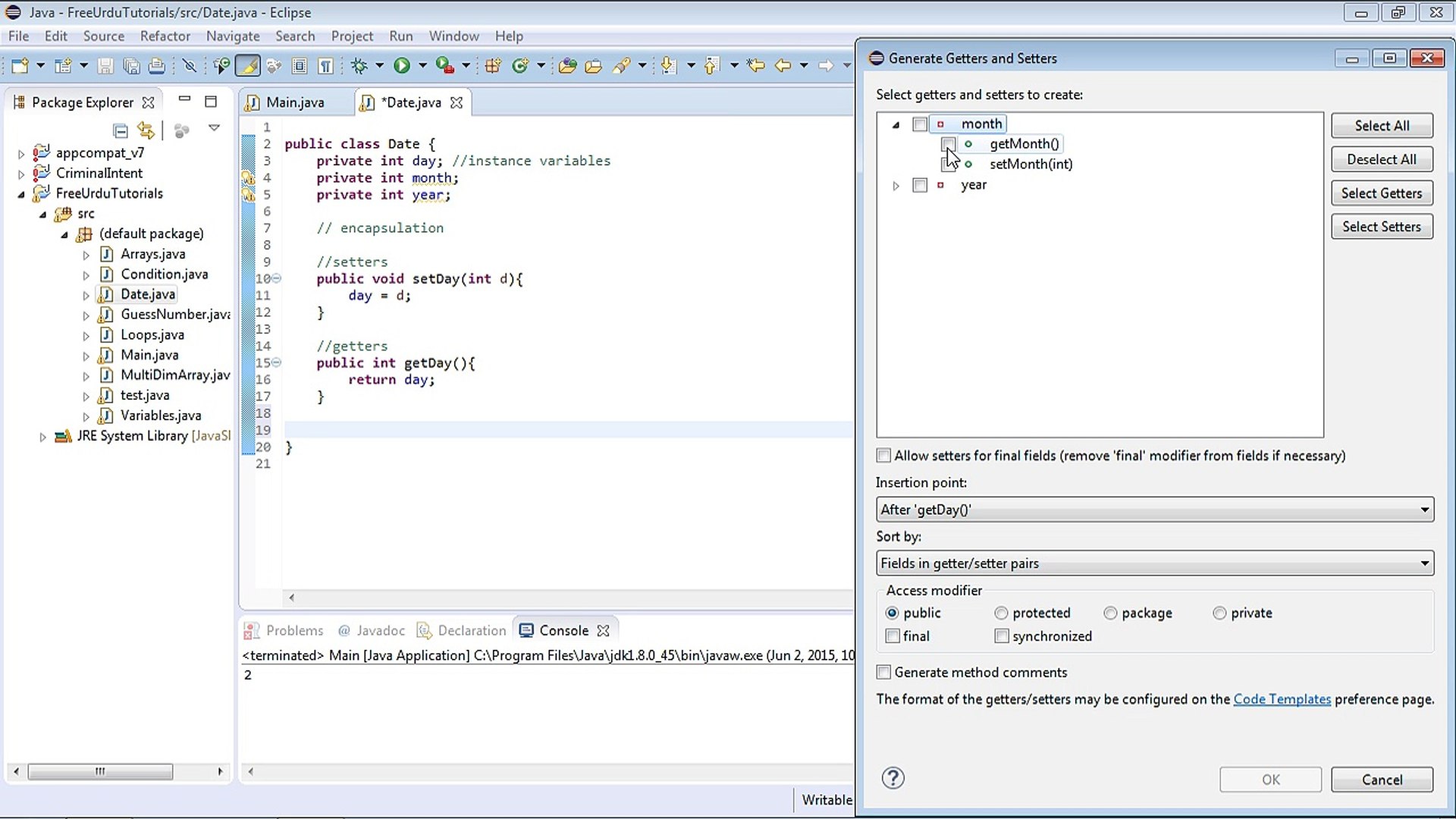Click the Open Type icon

click(567, 66)
